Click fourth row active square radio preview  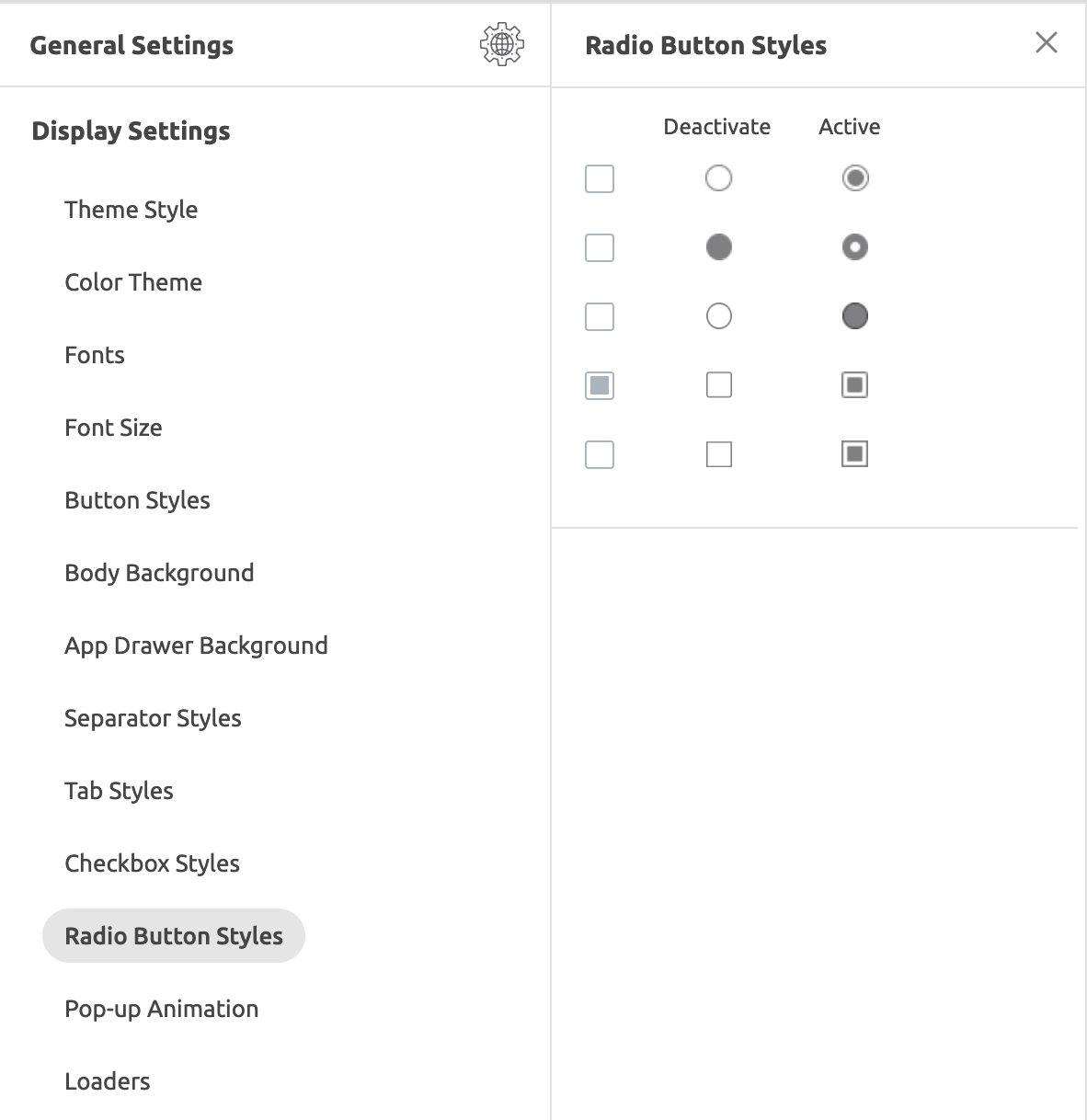pos(855,384)
